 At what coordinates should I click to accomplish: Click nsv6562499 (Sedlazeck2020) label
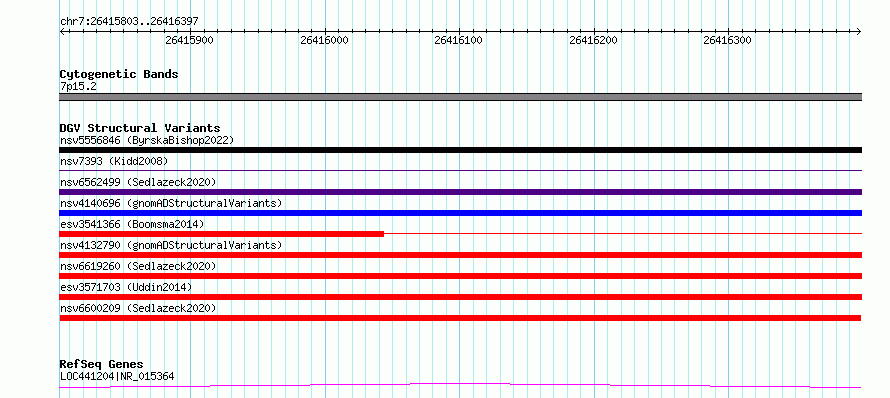(138, 182)
